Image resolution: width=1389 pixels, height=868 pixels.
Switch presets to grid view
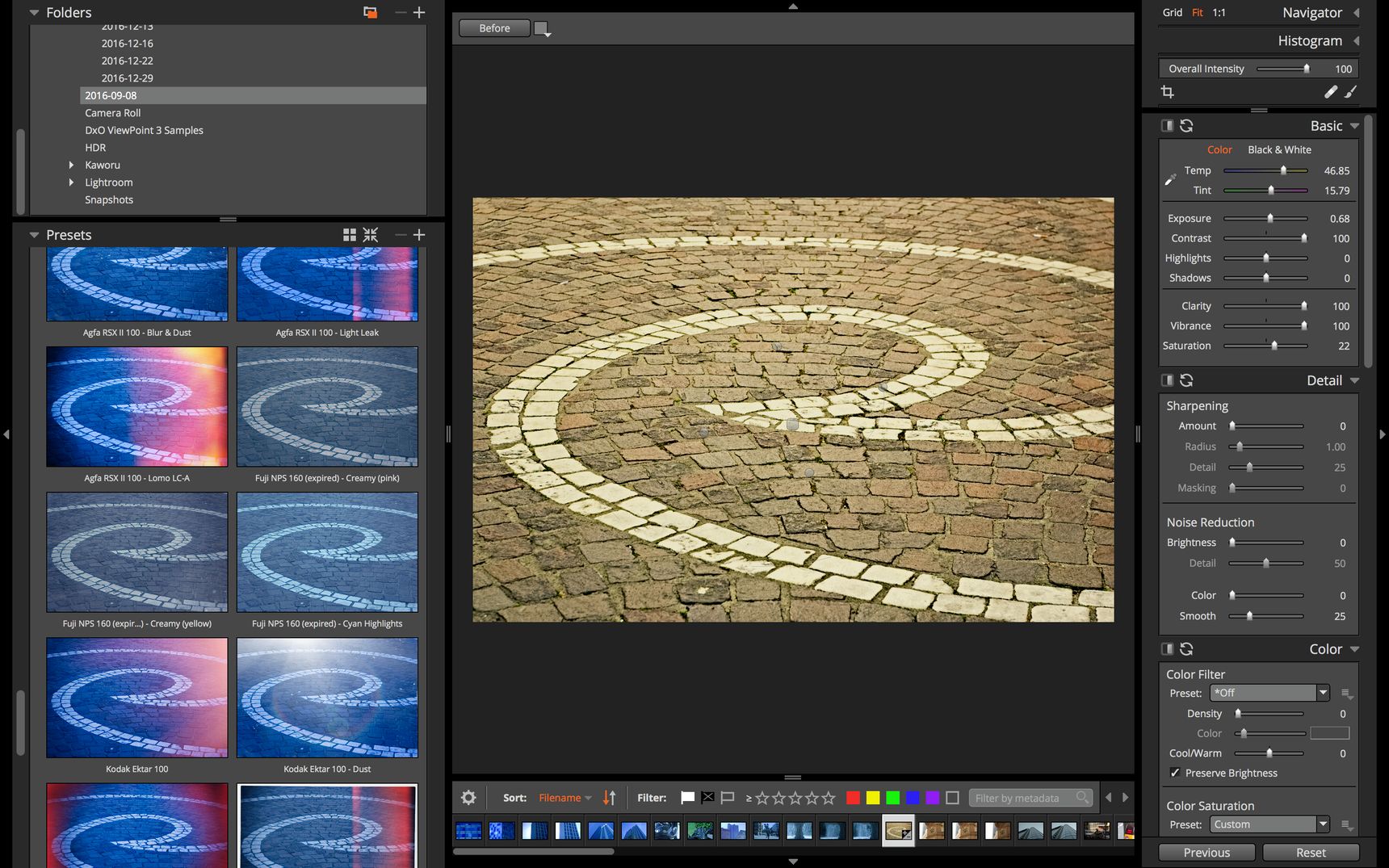click(350, 235)
